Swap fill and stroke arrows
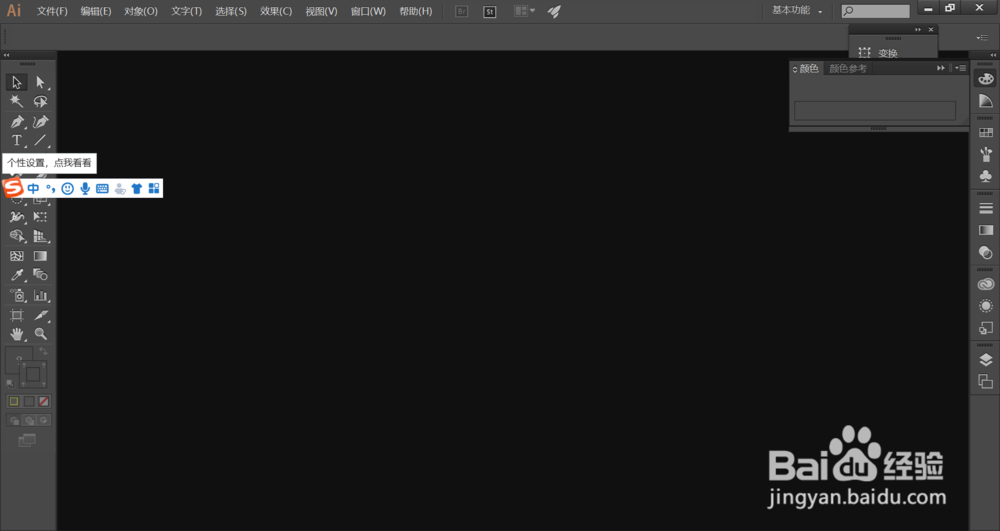The width and height of the screenshot is (1000, 531). (43, 351)
